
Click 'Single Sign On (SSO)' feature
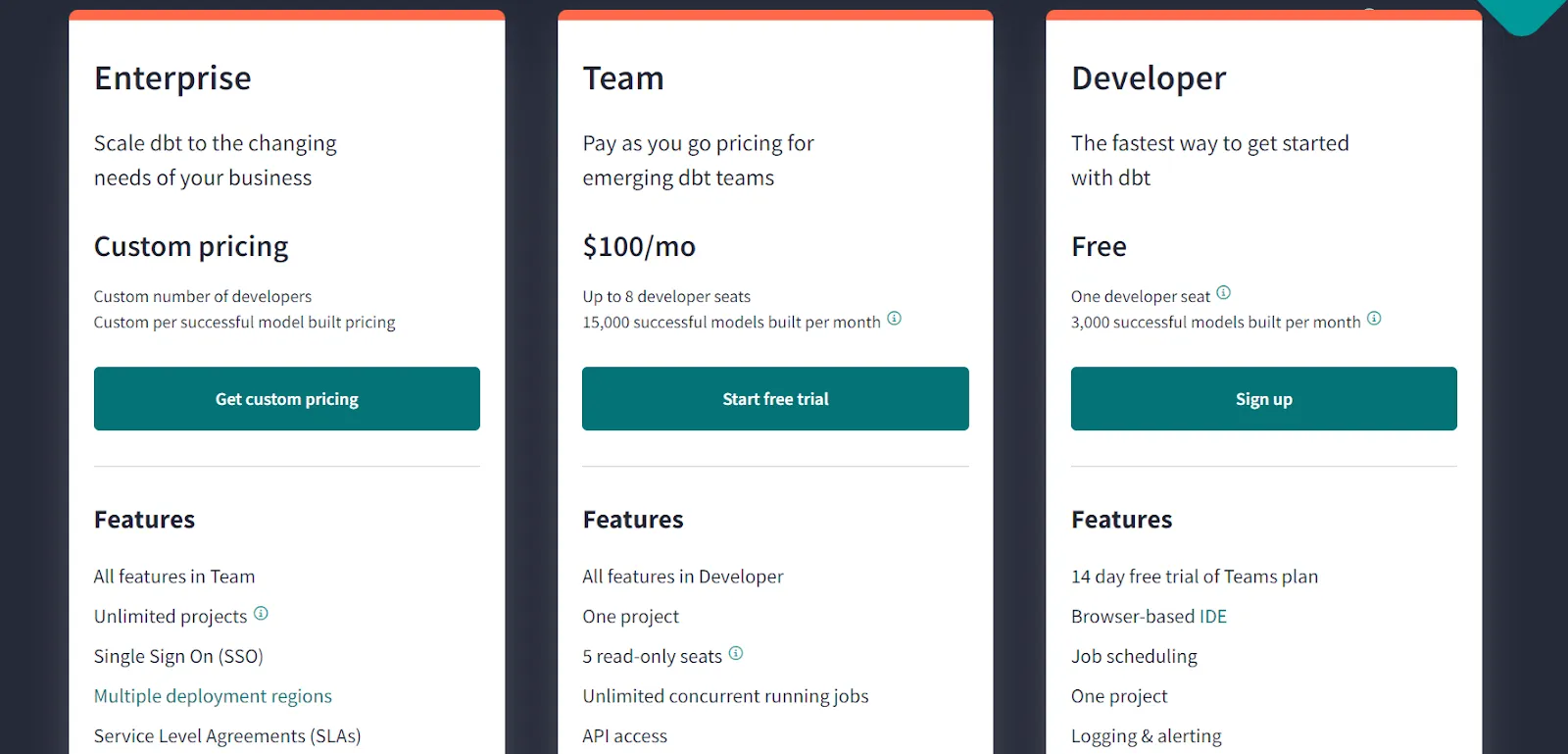point(178,657)
